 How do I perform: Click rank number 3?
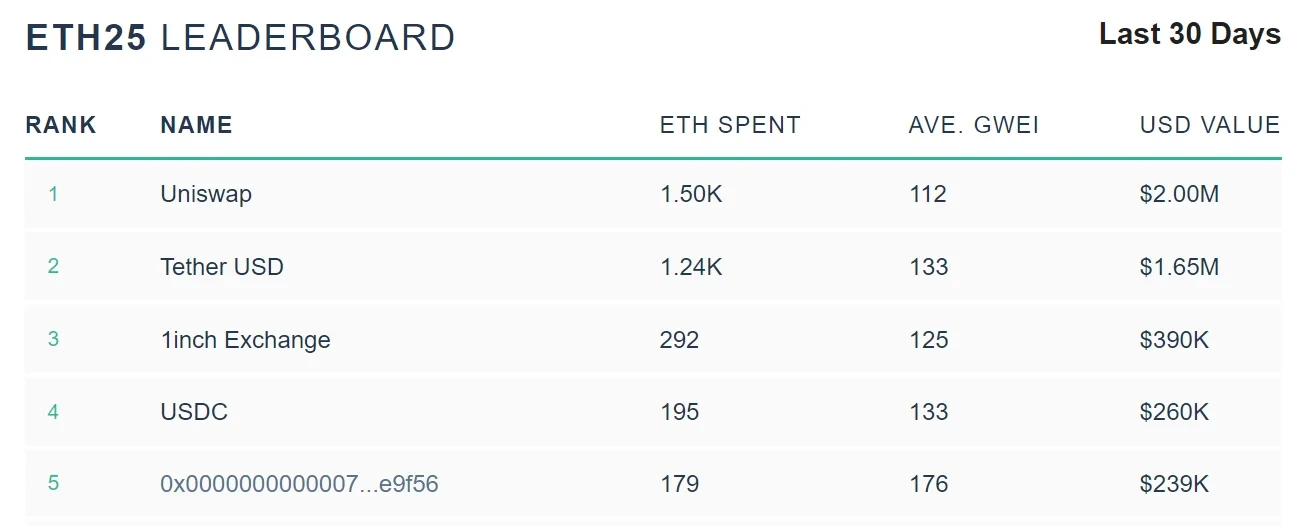pos(53,340)
